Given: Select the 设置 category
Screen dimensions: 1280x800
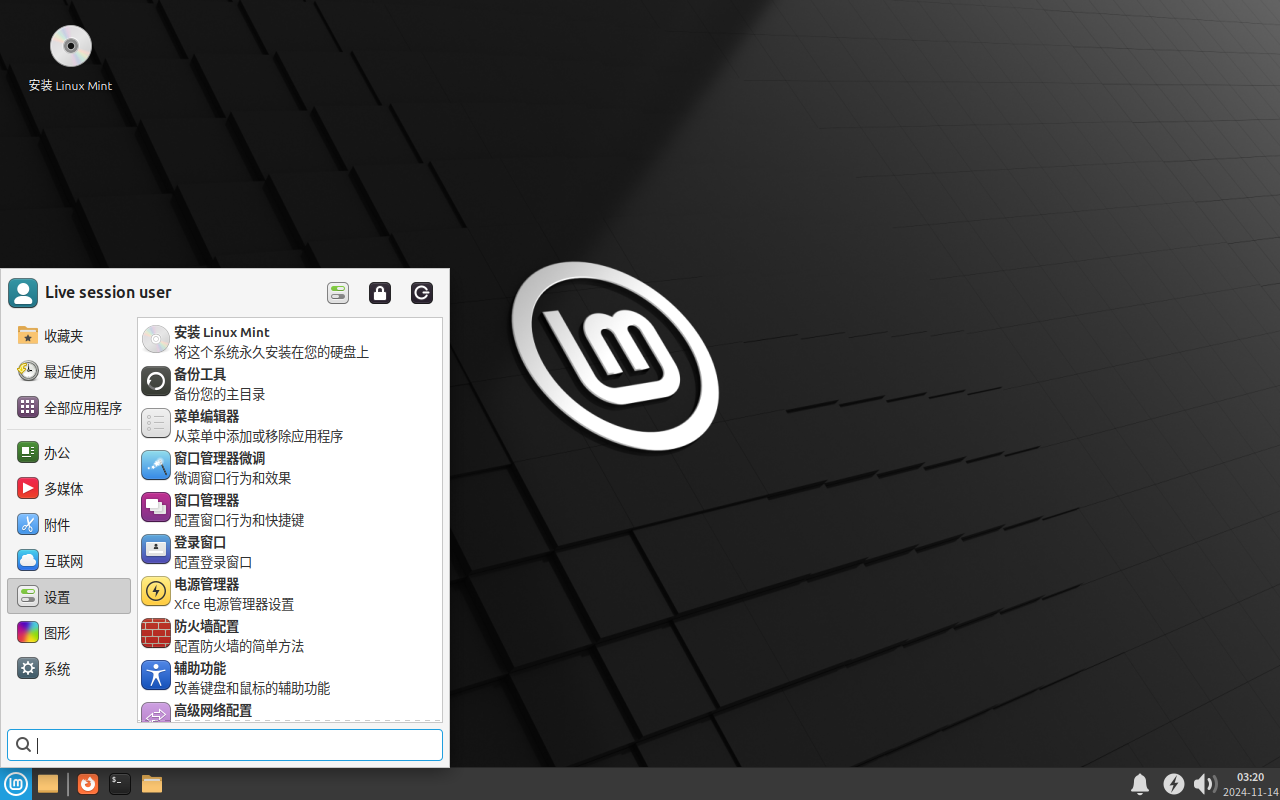Looking at the screenshot, I should [x=69, y=596].
